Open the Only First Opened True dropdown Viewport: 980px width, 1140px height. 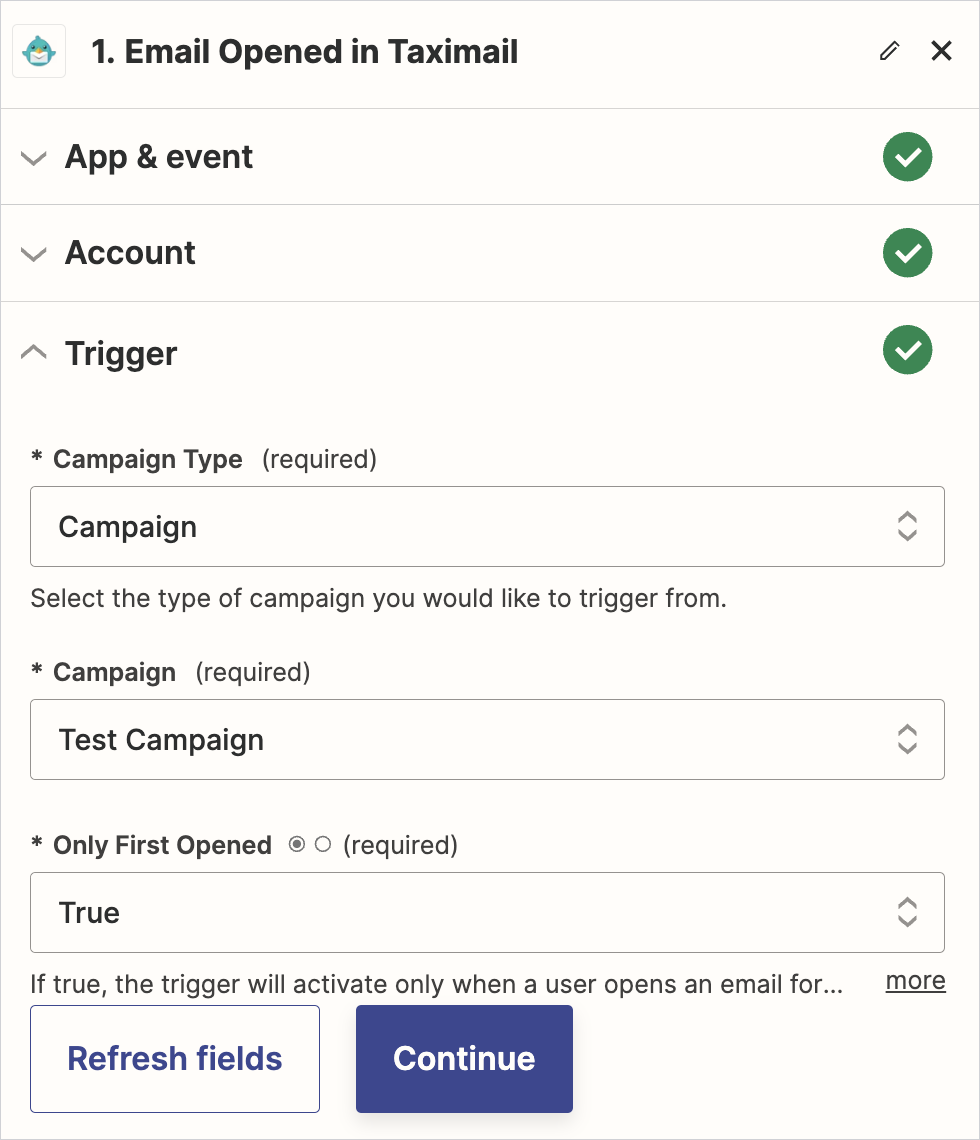pos(487,913)
